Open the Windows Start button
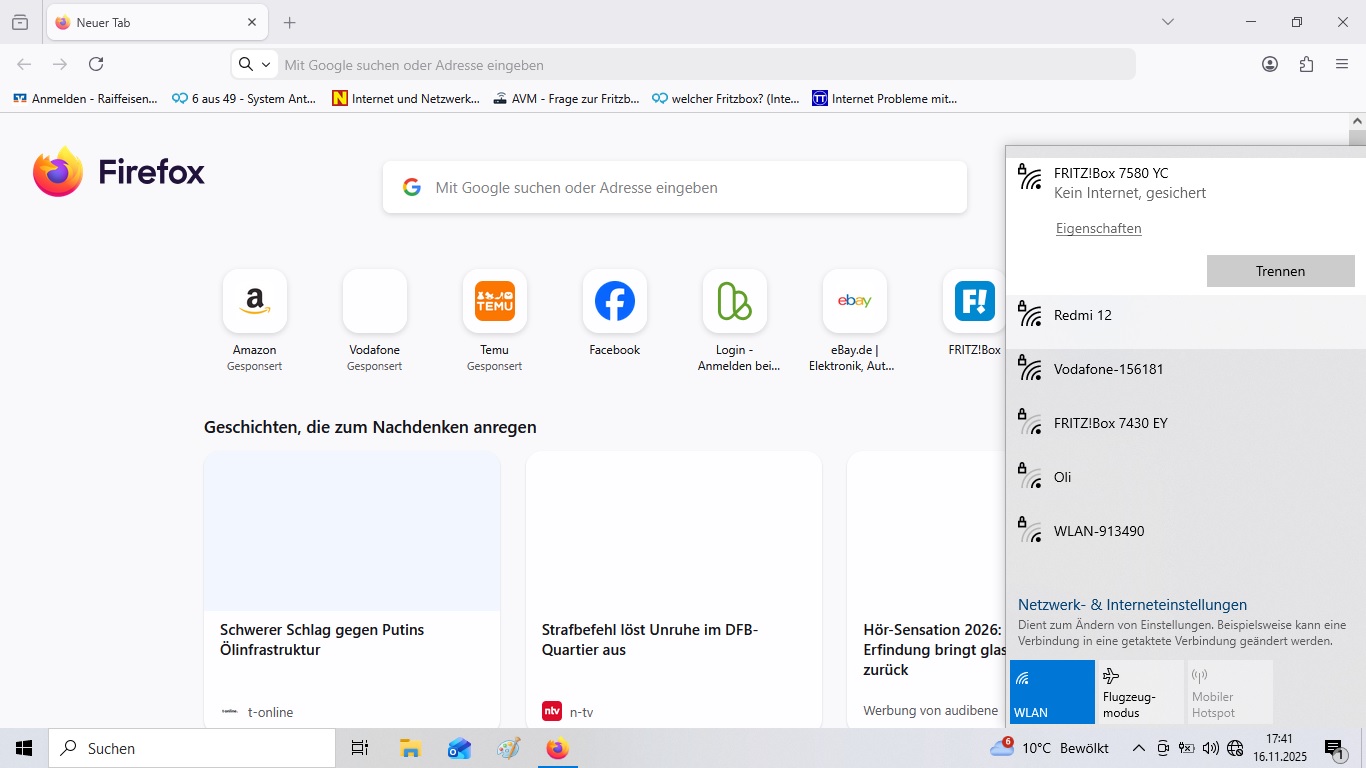The image size is (1366, 768). tap(24, 748)
